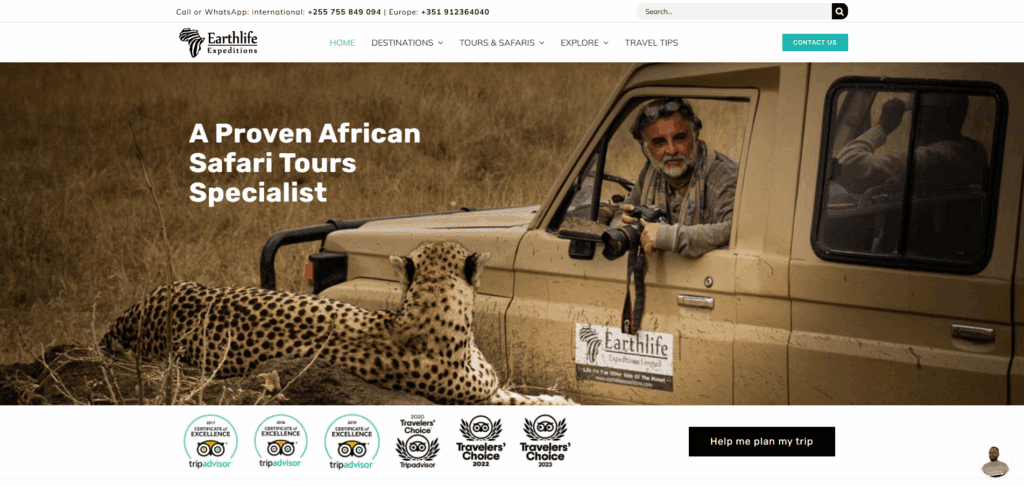Click the Earthlife sticker on the vehicle door

click(x=624, y=357)
